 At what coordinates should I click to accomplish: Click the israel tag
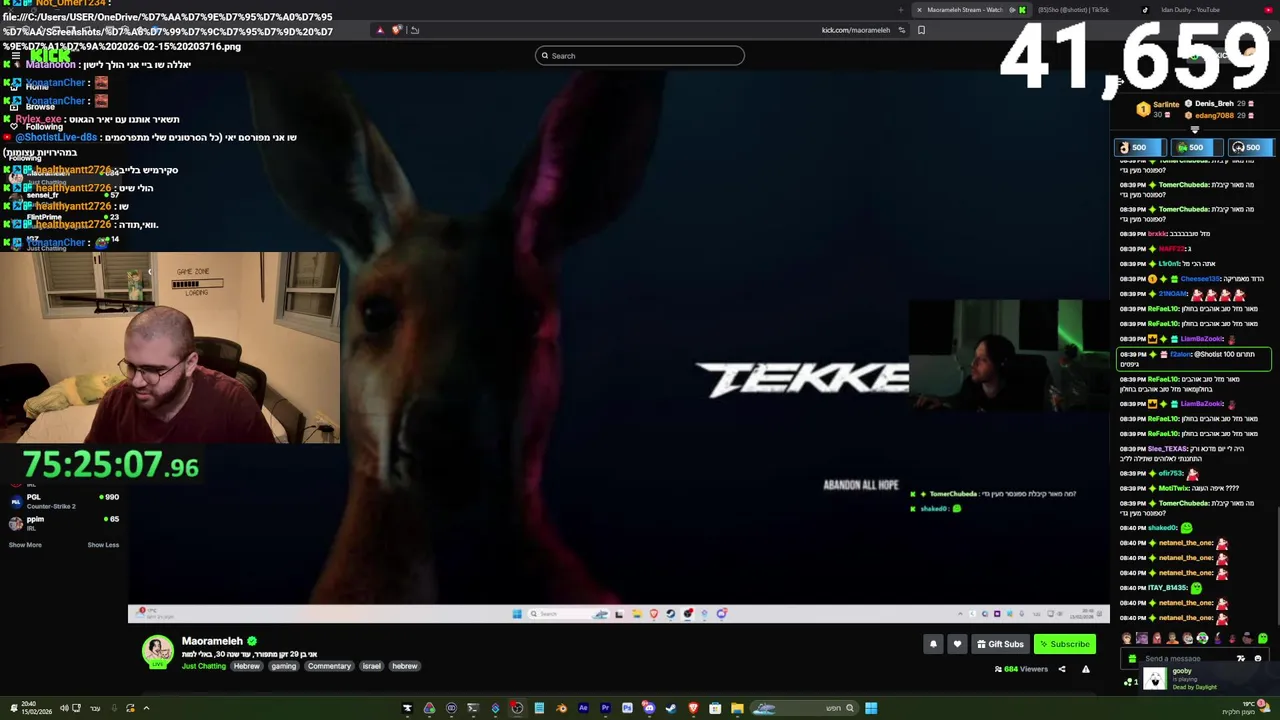click(371, 666)
